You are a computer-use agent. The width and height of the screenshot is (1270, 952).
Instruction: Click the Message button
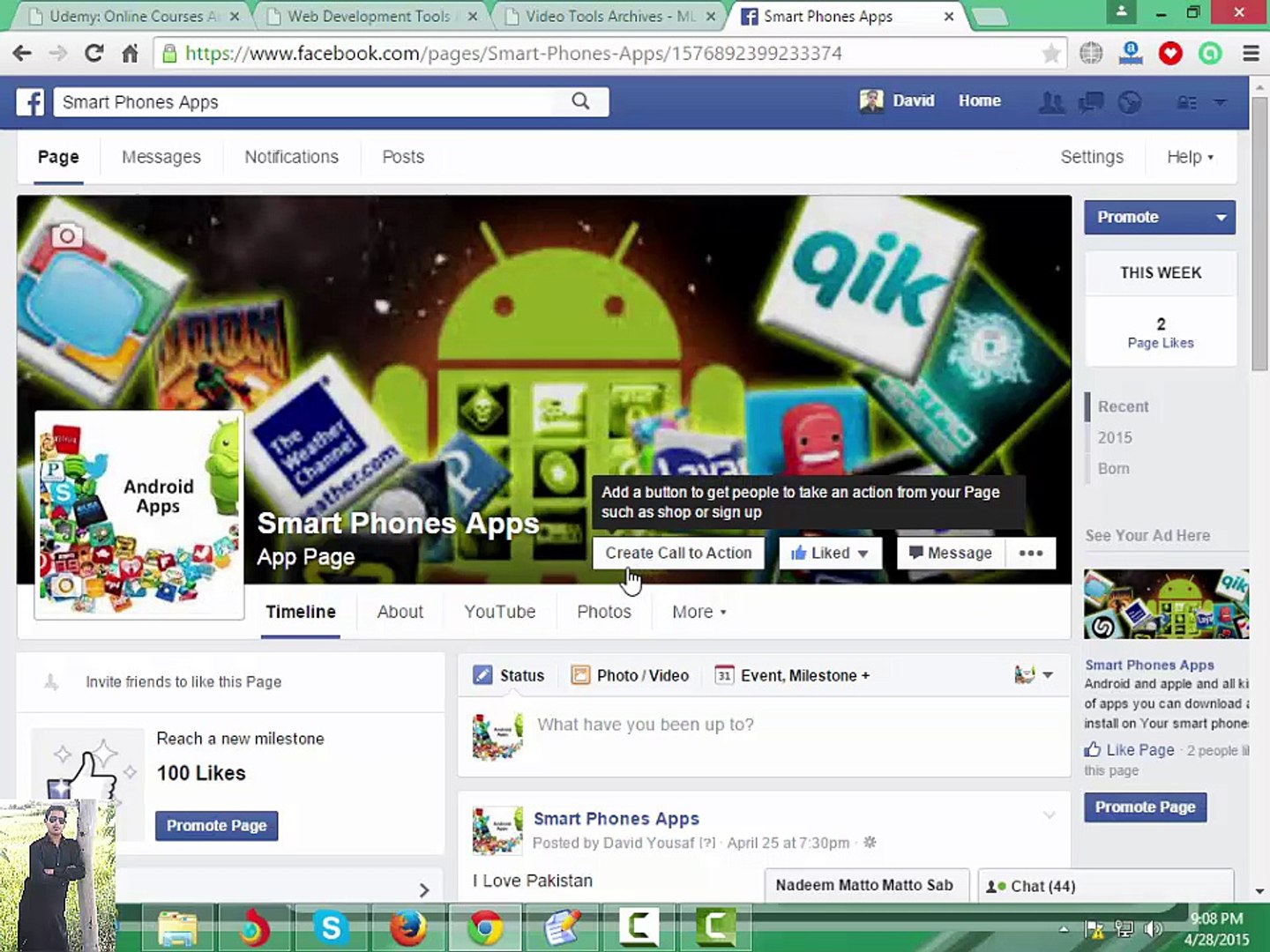click(x=951, y=553)
